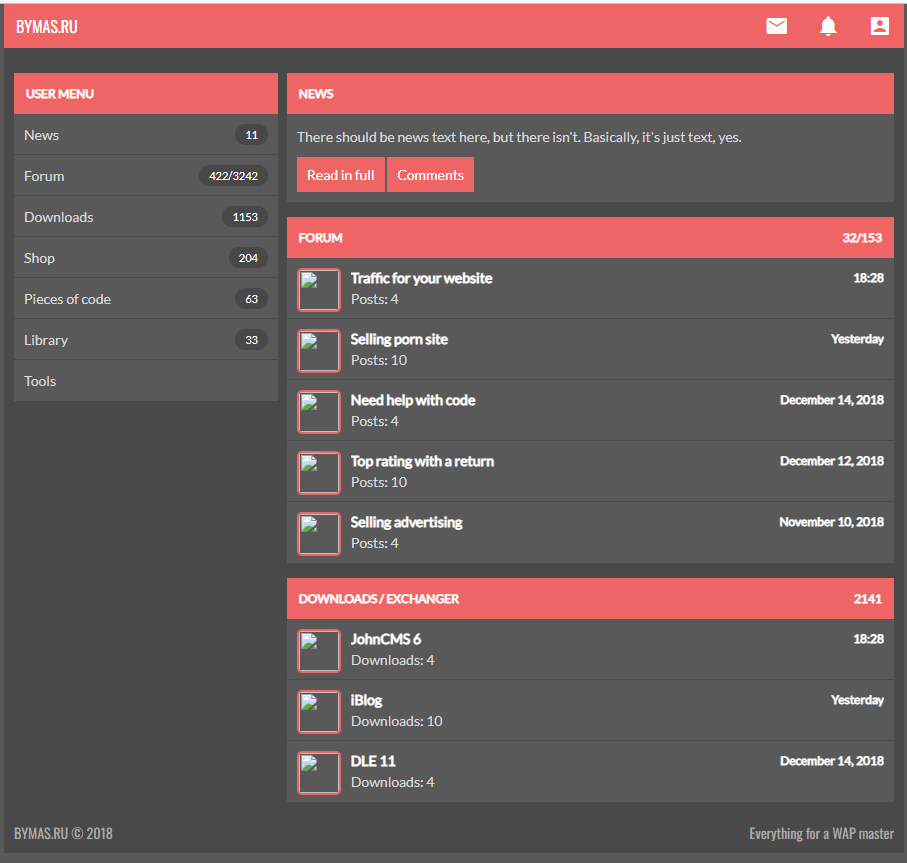Click avatar thumbnail beside Need help with code
This screenshot has height=863, width=907.
click(x=319, y=412)
